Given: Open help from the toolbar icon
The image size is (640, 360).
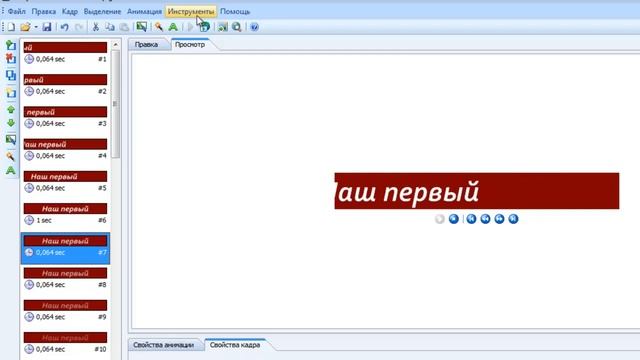Looking at the screenshot, I should point(254,27).
